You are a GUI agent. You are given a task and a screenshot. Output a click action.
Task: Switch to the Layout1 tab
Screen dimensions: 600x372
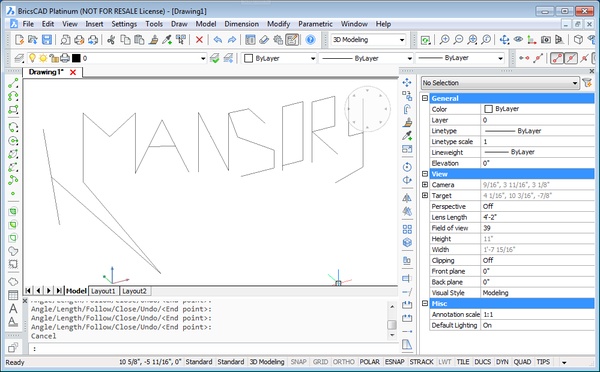pos(103,291)
